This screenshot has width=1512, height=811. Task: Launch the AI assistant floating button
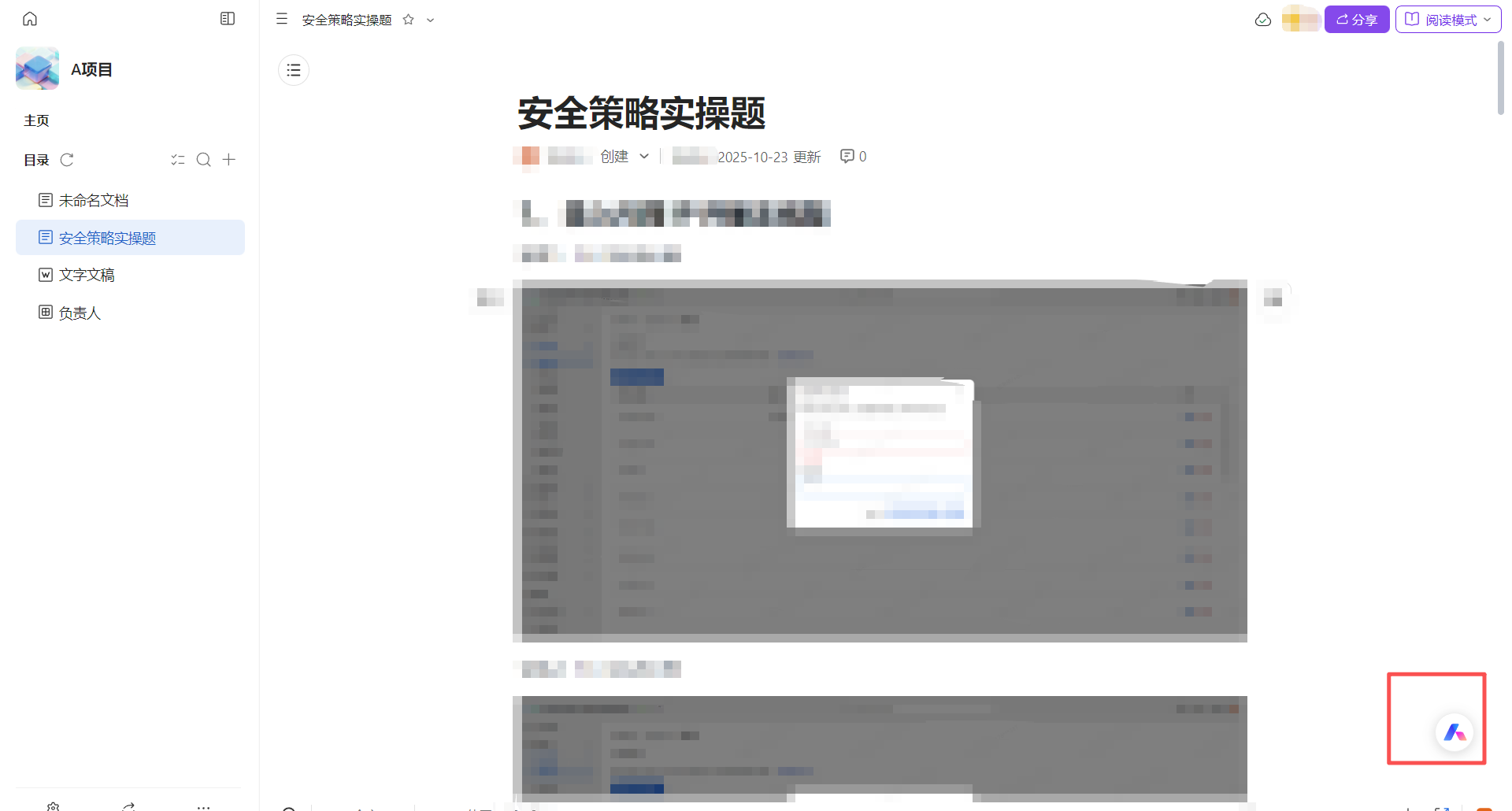pos(1455,733)
